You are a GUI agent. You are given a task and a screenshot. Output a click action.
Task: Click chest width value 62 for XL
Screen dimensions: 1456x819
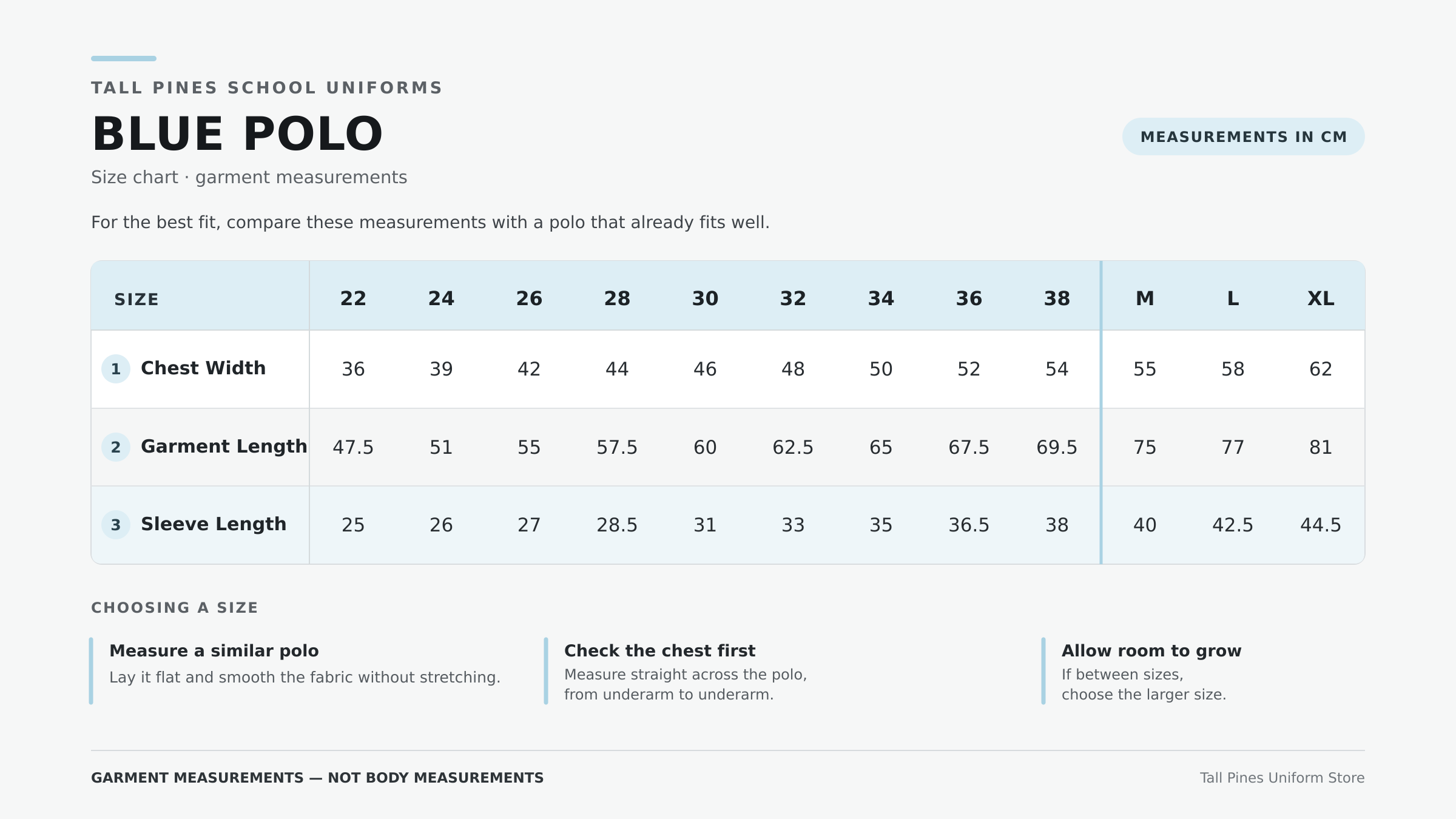pyautogui.click(x=1321, y=369)
